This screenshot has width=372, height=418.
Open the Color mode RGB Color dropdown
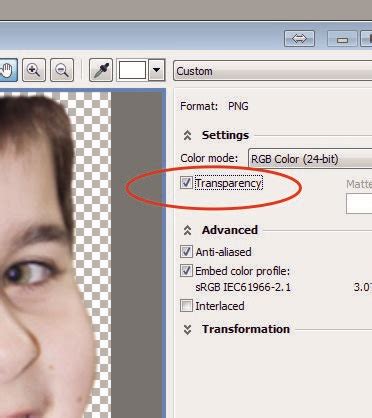[x=310, y=159]
